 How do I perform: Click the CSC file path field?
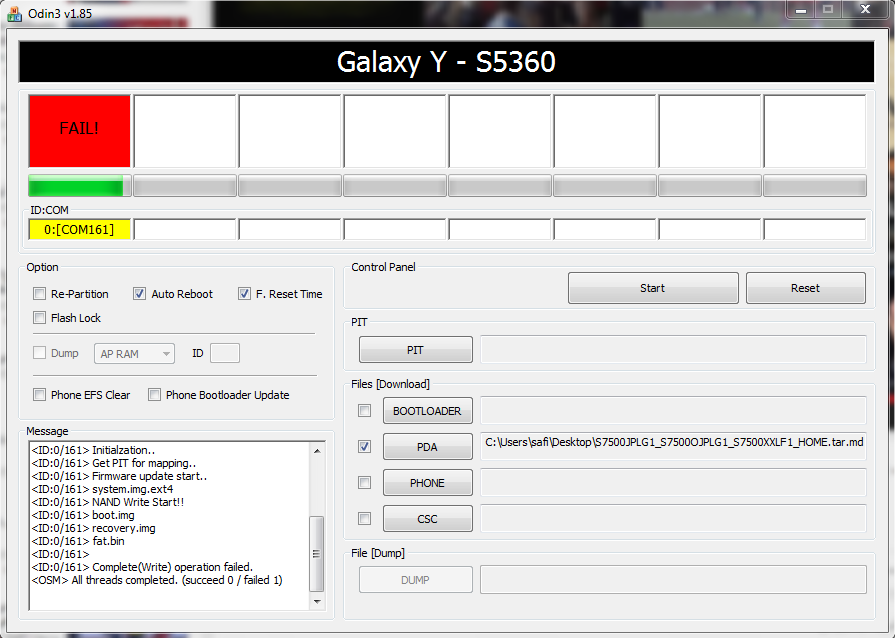(x=674, y=519)
